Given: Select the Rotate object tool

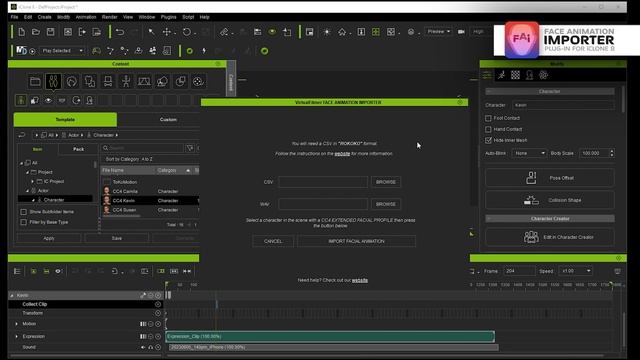Looking at the screenshot, I should 187,32.
